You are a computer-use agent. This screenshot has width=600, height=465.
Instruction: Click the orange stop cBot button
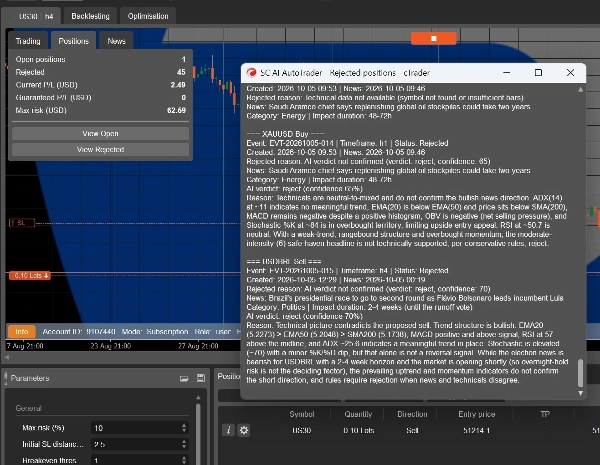pos(433,38)
